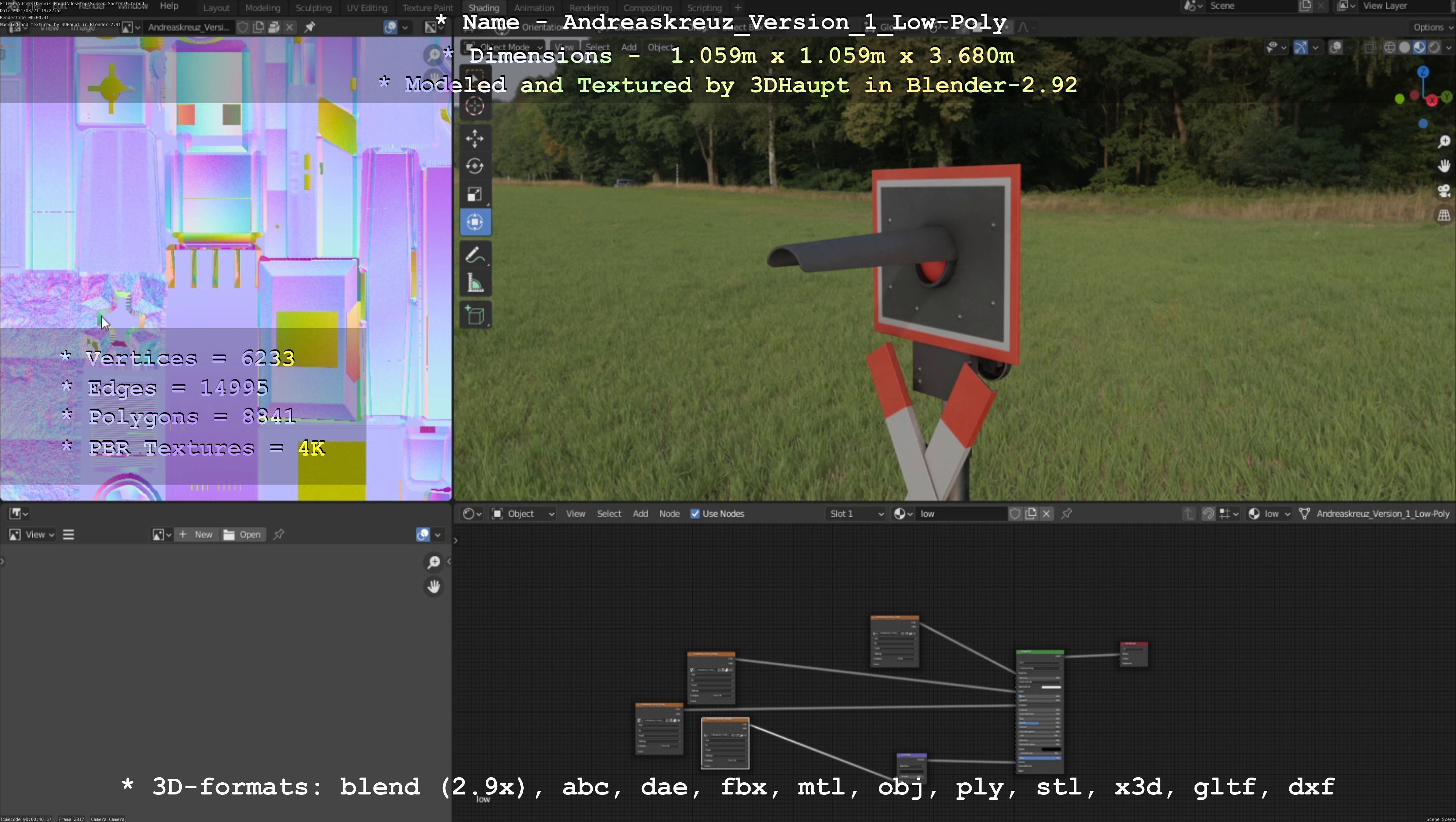The width and height of the screenshot is (1456, 822).
Task: Switch to solid viewport shading
Action: point(1405,47)
